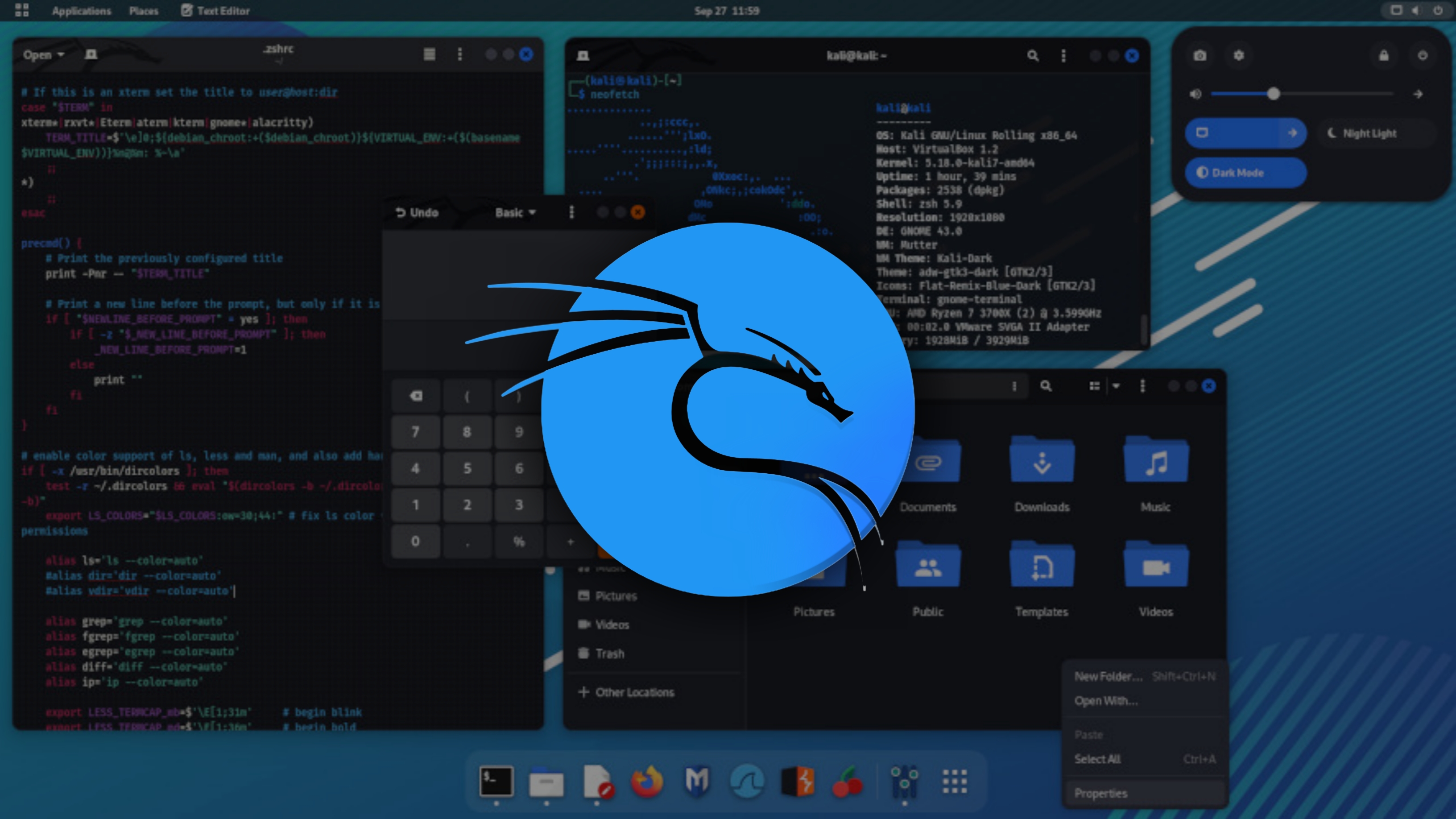Adjust the volume slider in quick settings
Screen dimensions: 1456x819
click(1273, 94)
